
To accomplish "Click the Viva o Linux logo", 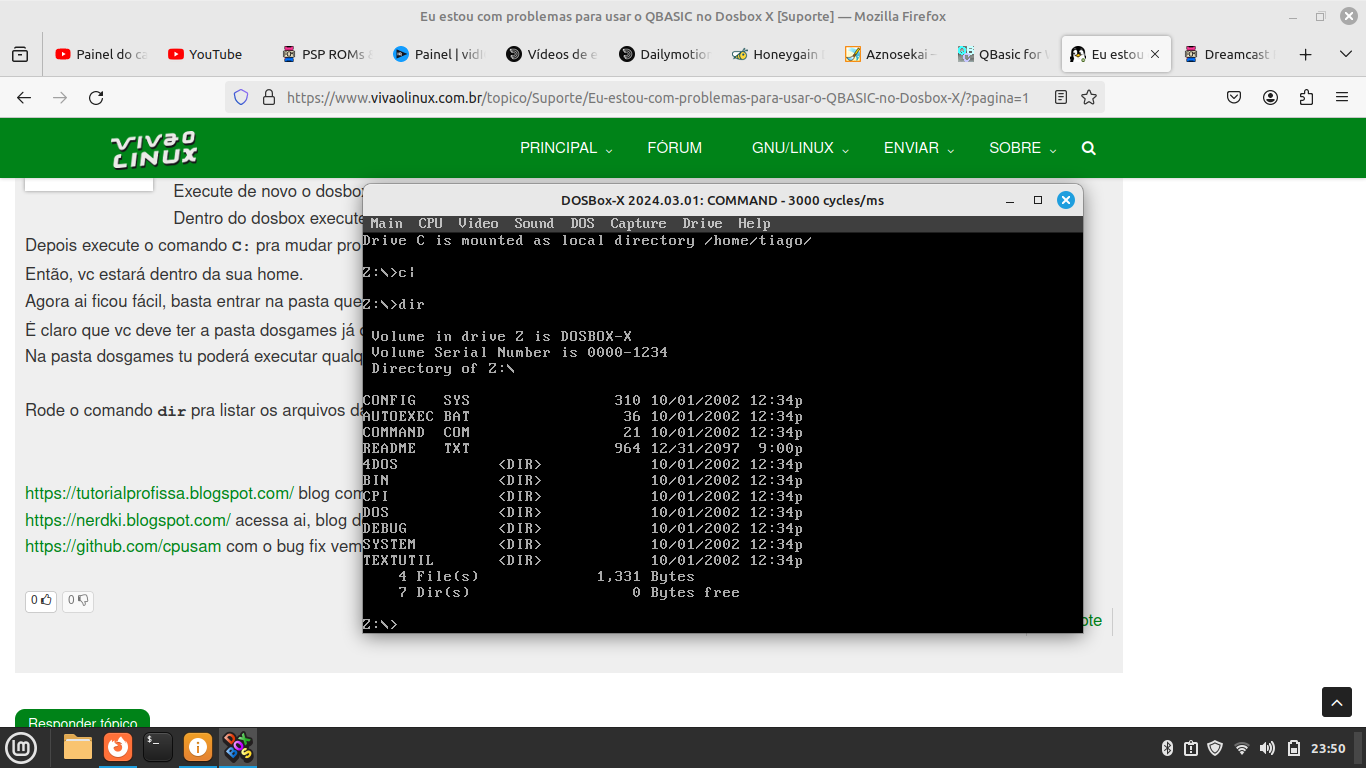I will (154, 149).
